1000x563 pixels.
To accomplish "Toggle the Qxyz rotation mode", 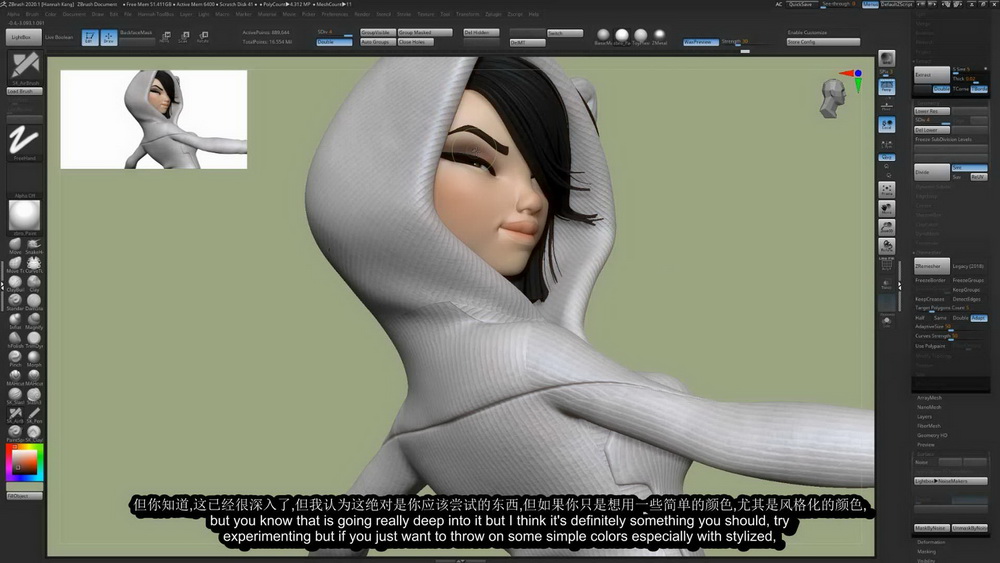I will (x=886, y=157).
